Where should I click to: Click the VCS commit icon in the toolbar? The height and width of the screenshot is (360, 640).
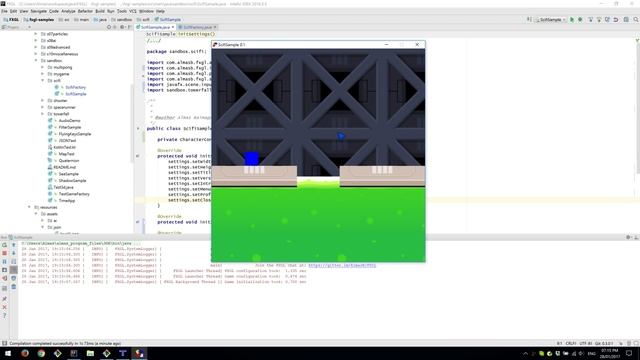pos(599,20)
